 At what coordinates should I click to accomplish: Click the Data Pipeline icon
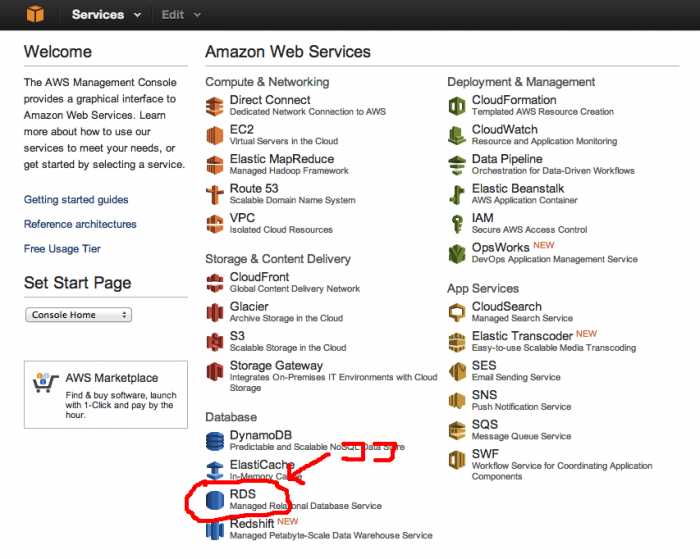457,165
